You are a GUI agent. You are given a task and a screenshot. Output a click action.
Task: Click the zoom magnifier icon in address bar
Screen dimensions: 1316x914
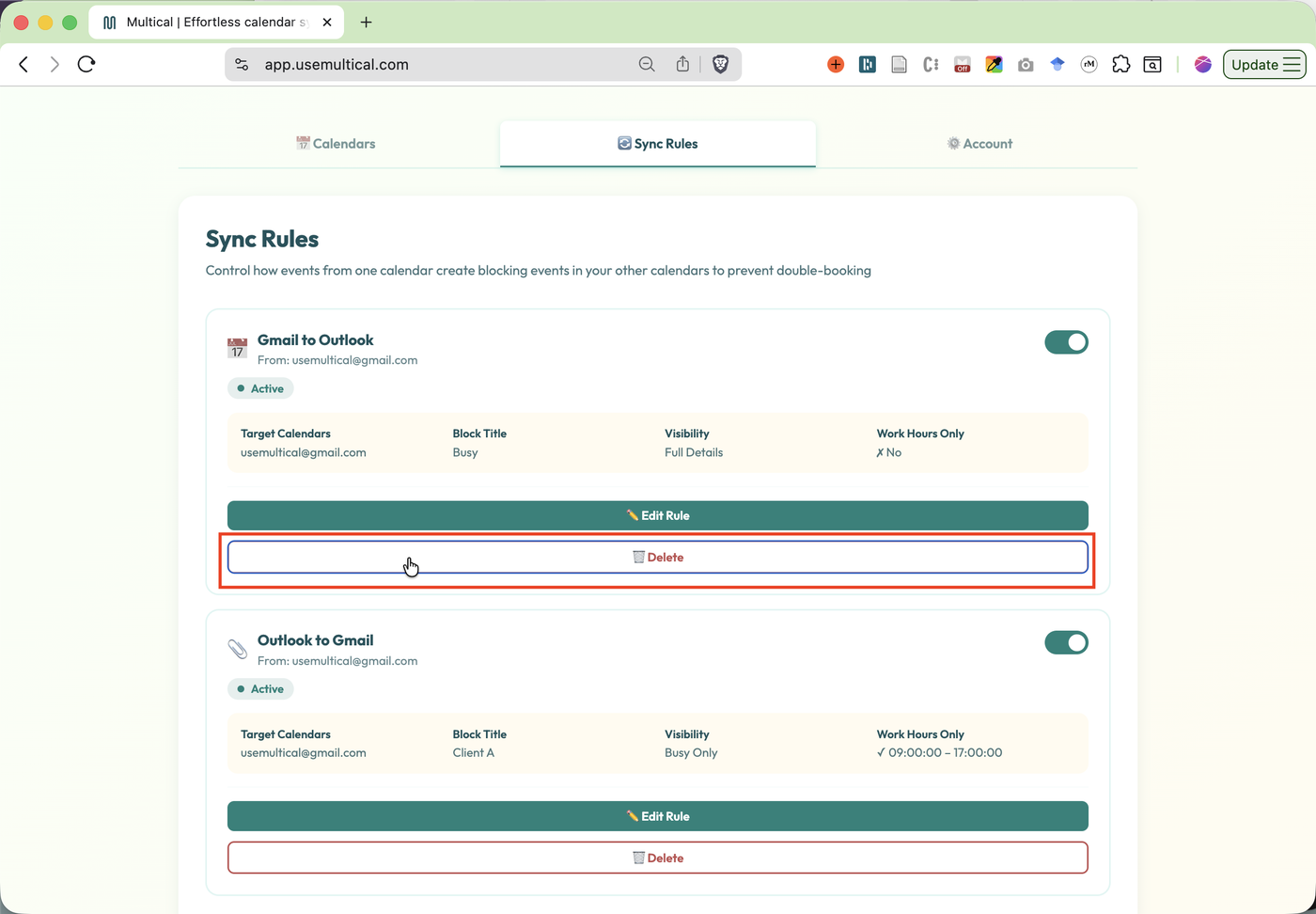(647, 64)
